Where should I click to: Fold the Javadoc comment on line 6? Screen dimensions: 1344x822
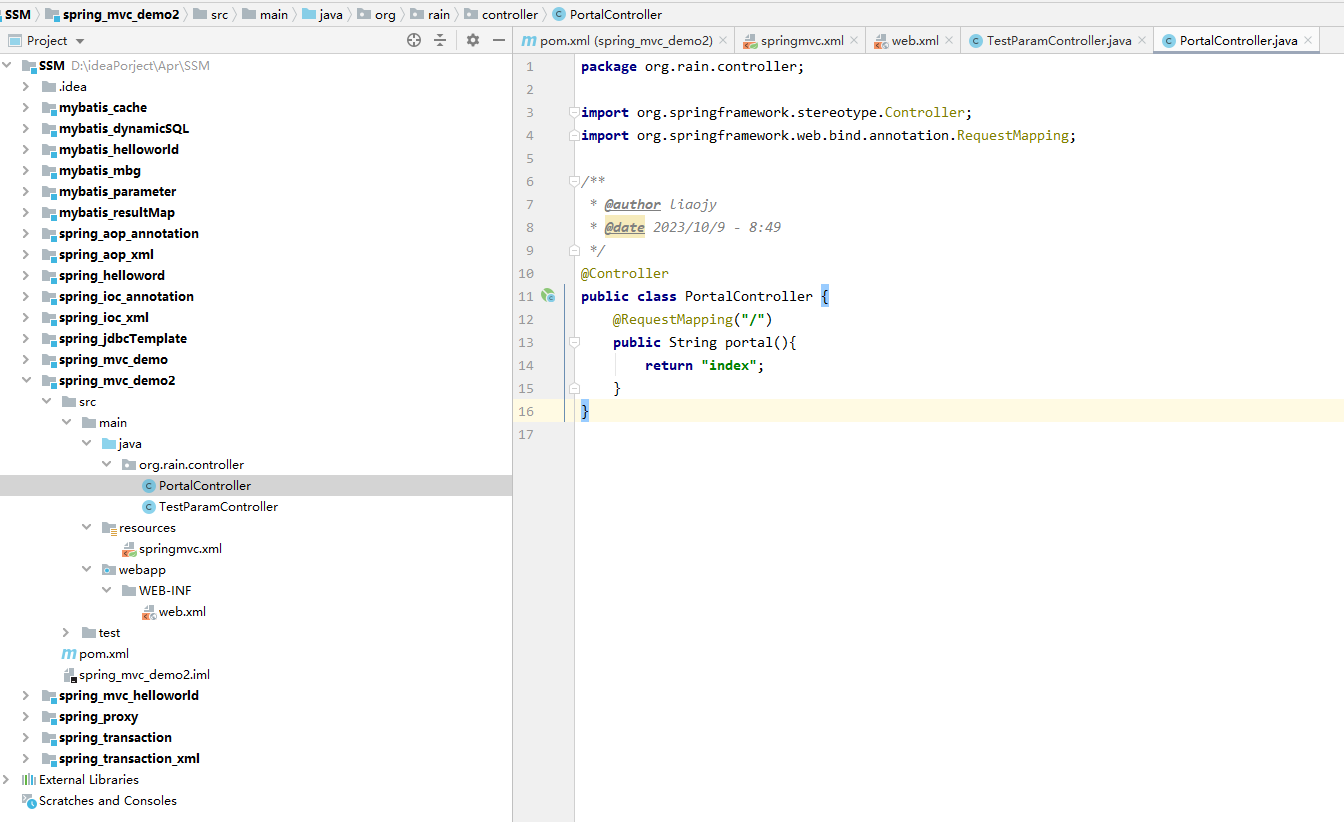573,181
